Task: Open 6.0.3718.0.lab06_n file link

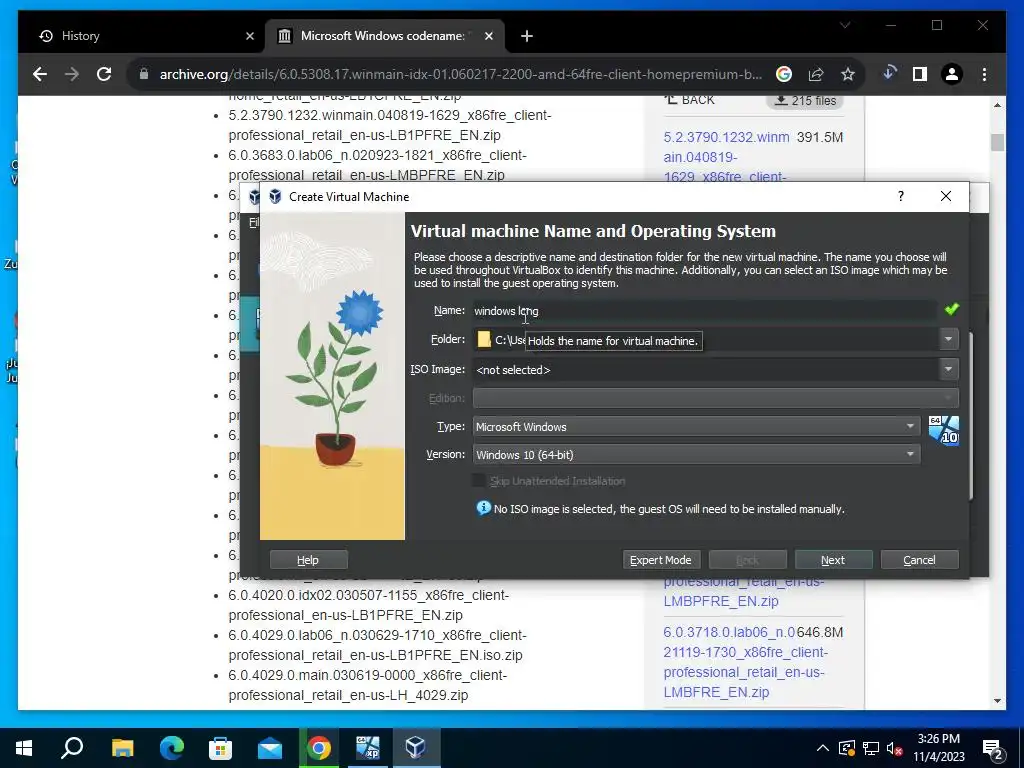Action: (x=745, y=662)
